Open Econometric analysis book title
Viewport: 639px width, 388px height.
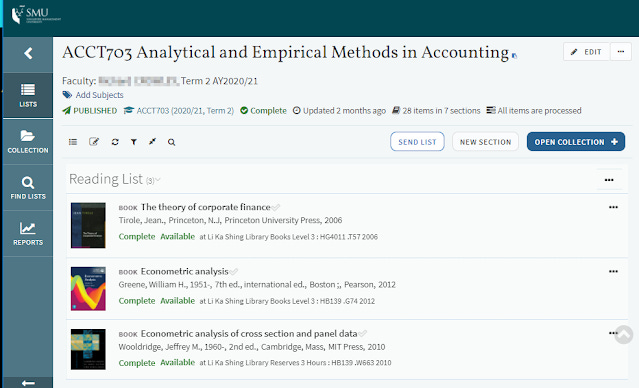pos(184,271)
